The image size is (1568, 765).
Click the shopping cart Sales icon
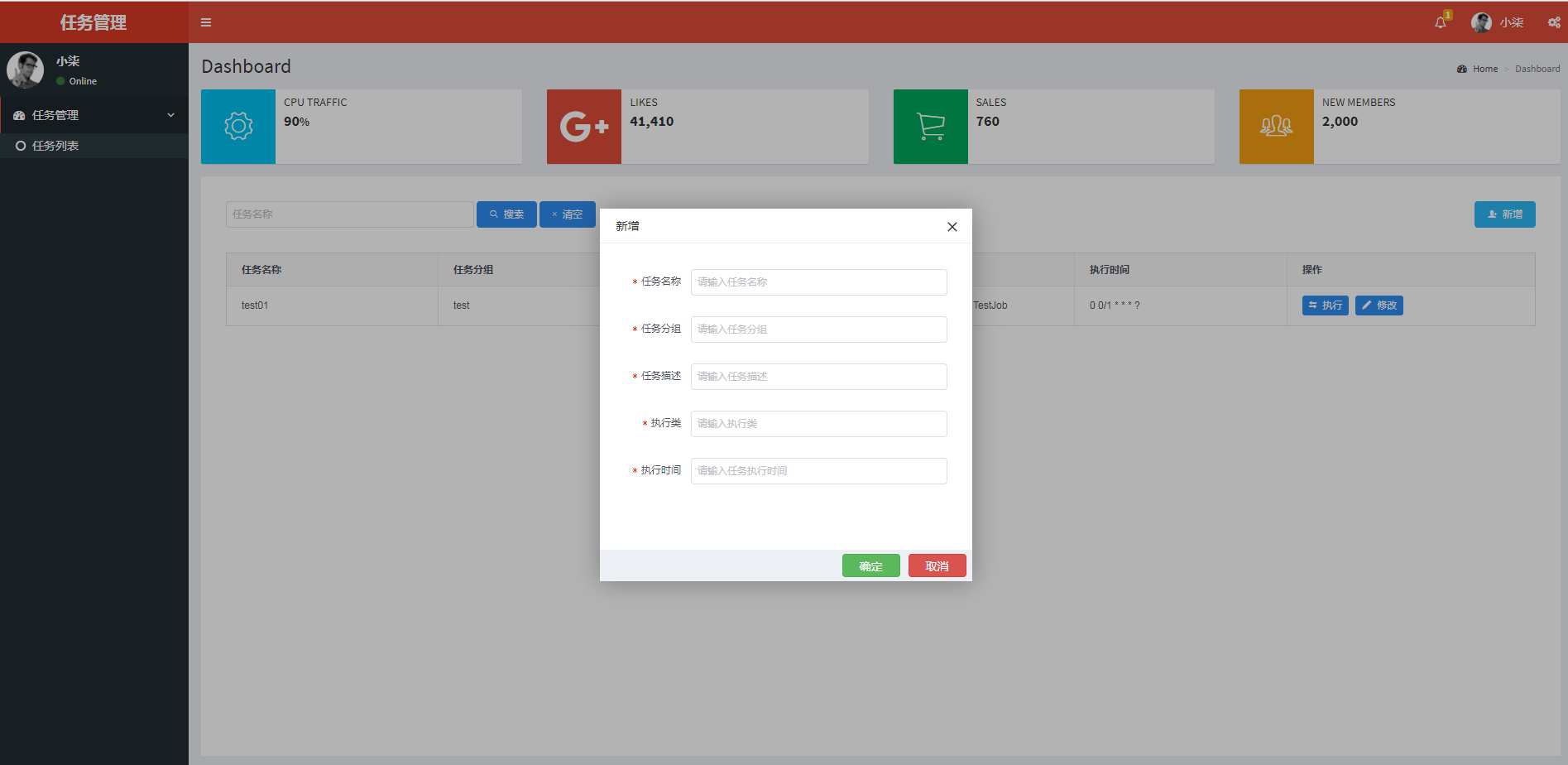(x=930, y=126)
